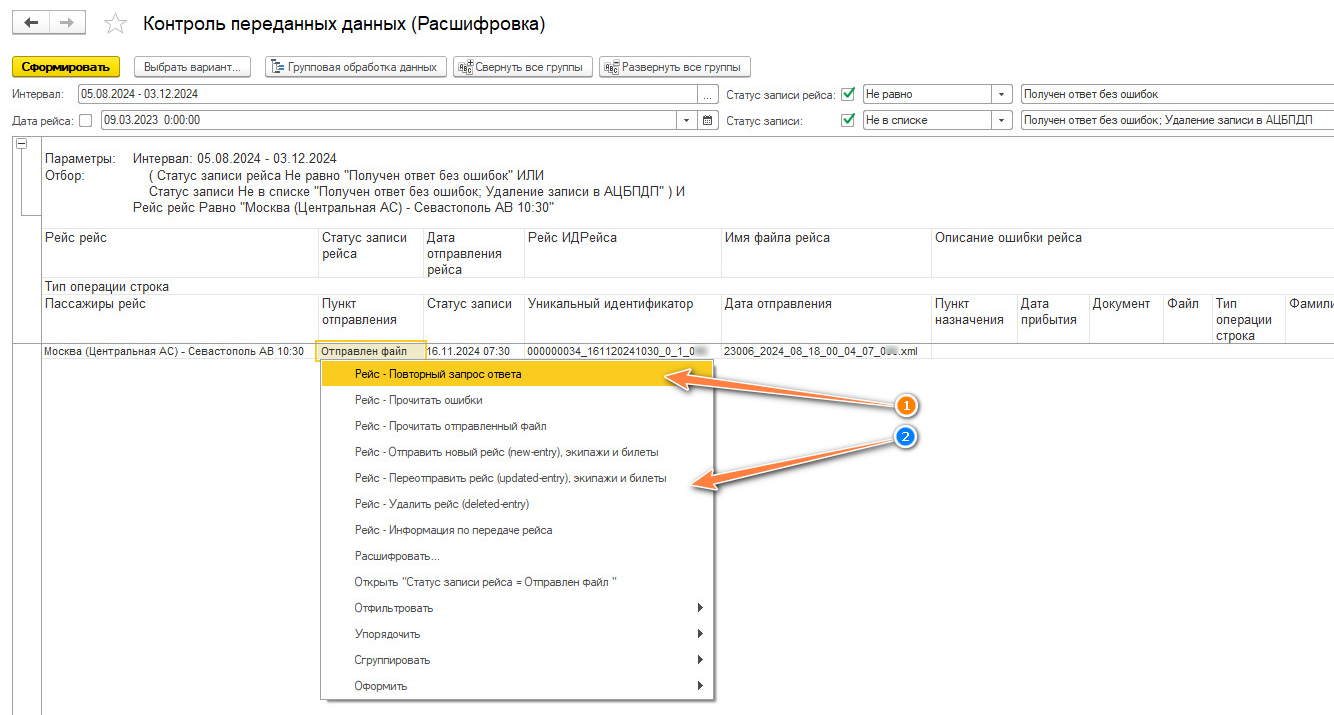
Task: Uncheck the Статус записи filter checkbox
Action: pyautogui.click(x=848, y=120)
